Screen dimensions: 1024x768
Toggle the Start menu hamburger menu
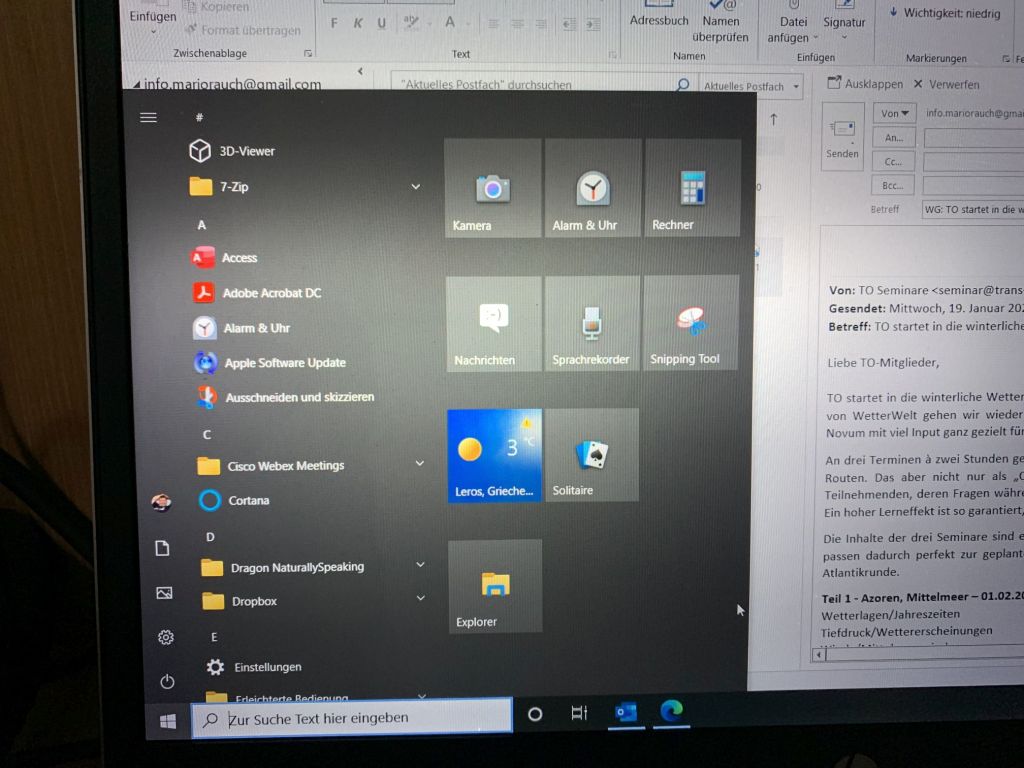pos(149,118)
